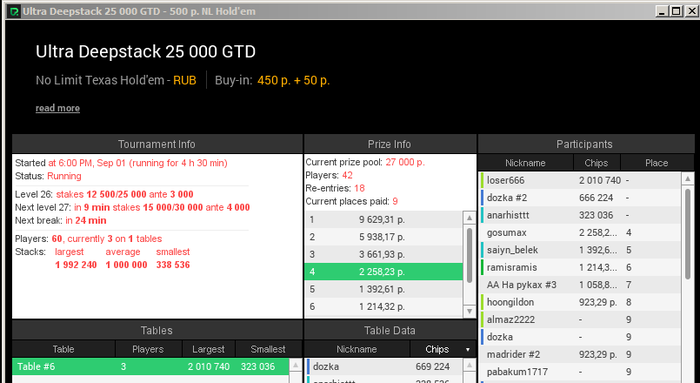This screenshot has width=700, height=383.
Task: Click the Participants panel header
Action: (x=585, y=144)
